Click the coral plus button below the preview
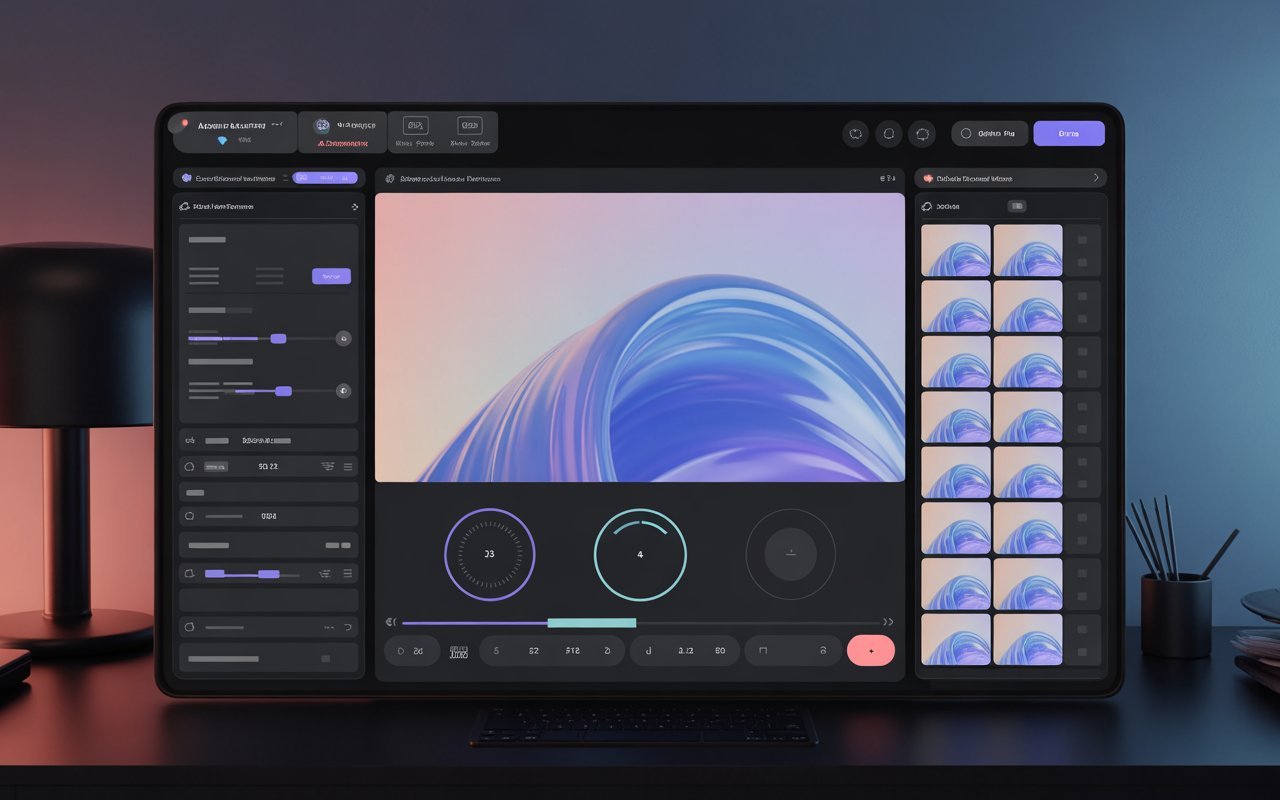The image size is (1280, 800). click(x=871, y=650)
